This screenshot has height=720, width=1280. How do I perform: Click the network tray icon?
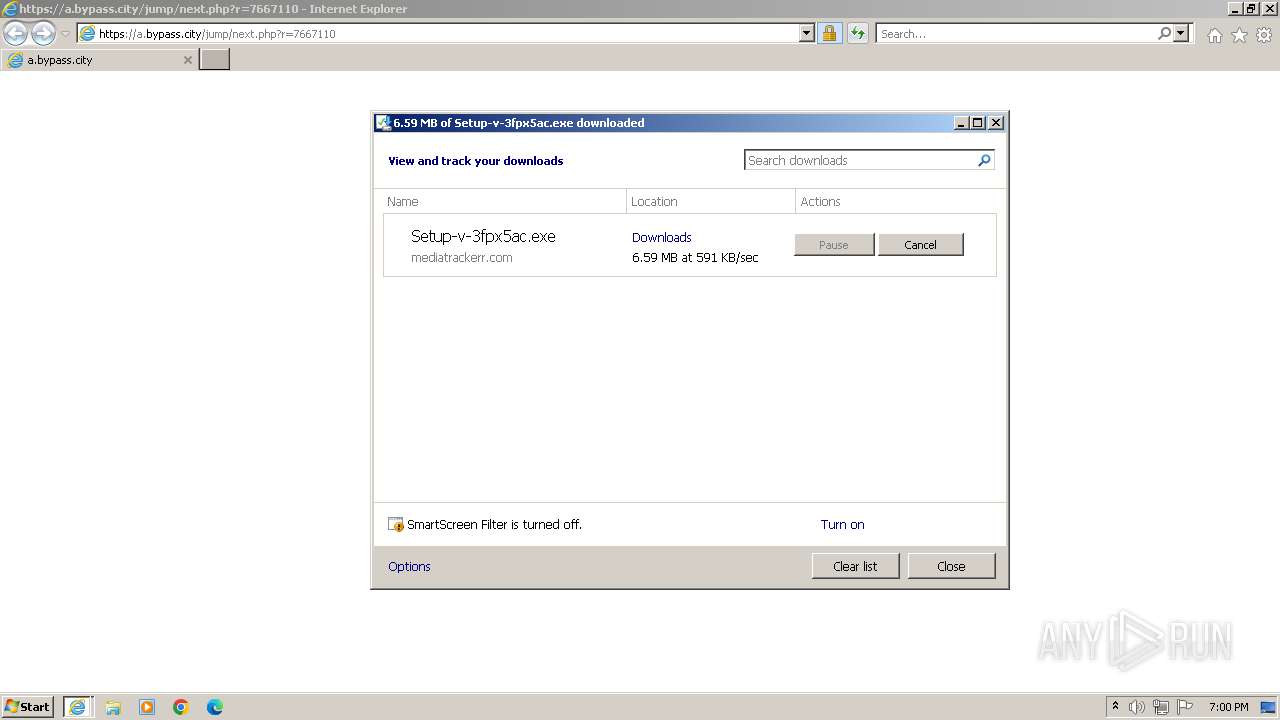1161,707
